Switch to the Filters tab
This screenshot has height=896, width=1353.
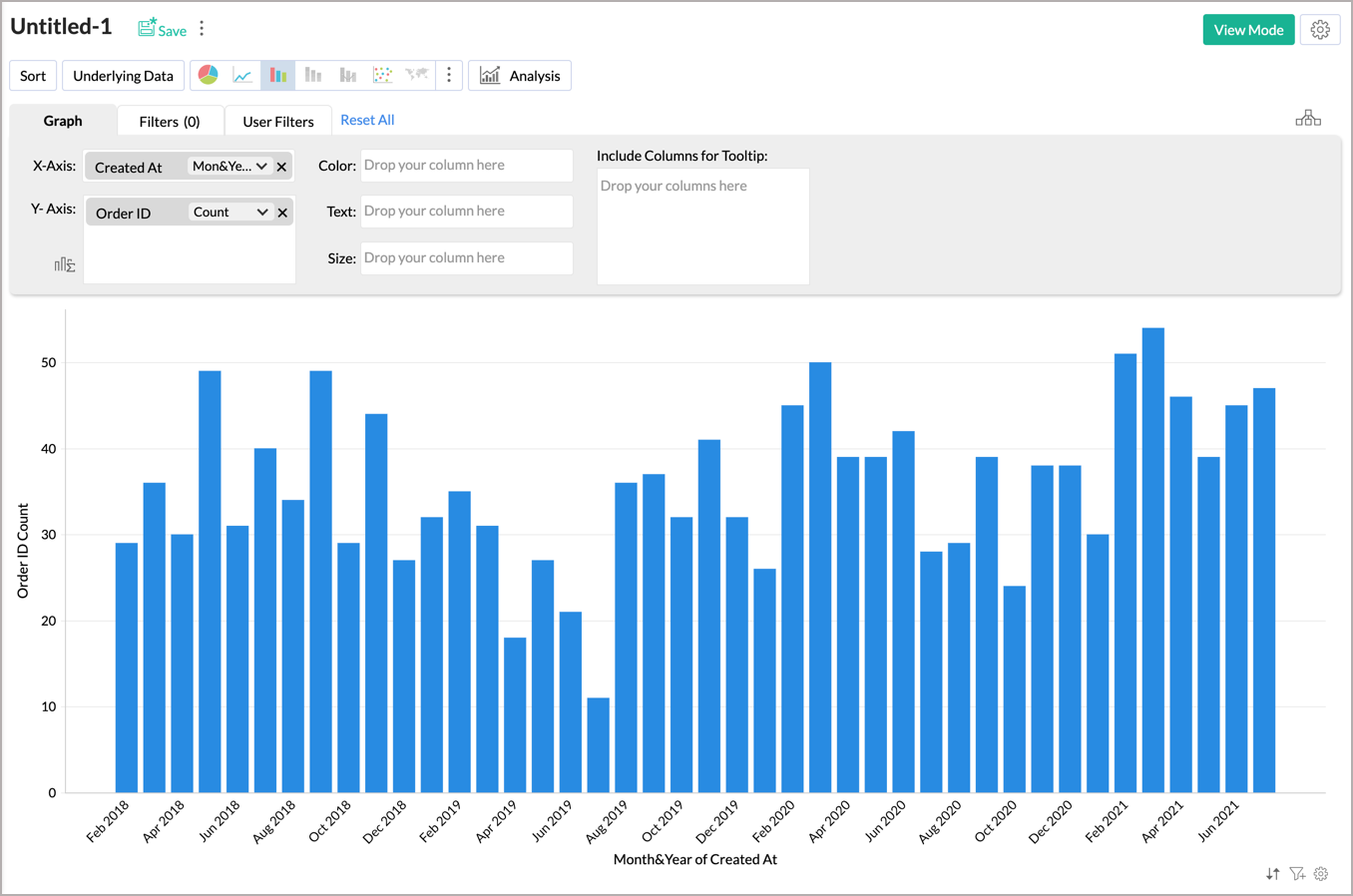point(170,120)
